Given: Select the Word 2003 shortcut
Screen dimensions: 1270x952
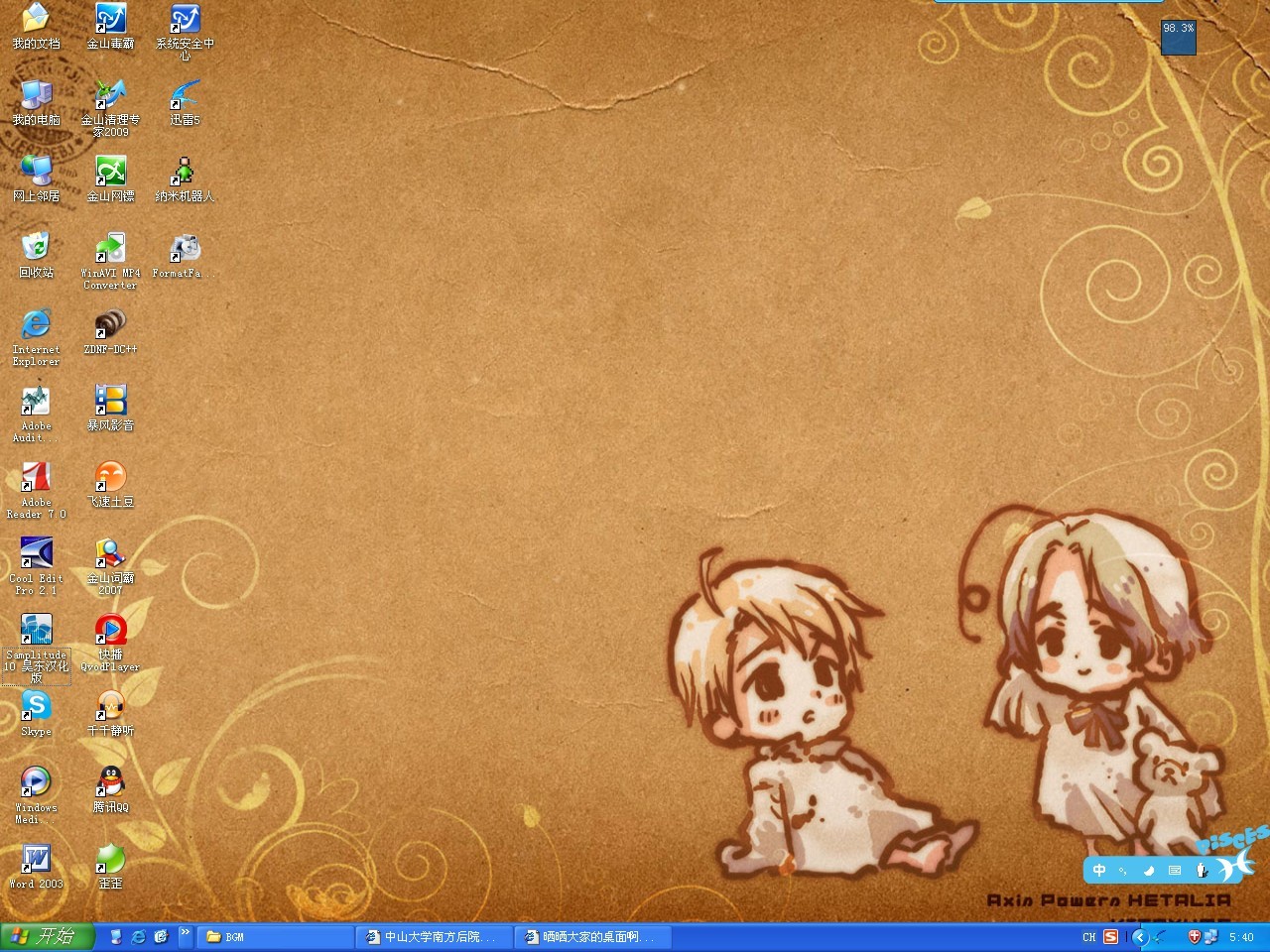Looking at the screenshot, I should click(36, 866).
